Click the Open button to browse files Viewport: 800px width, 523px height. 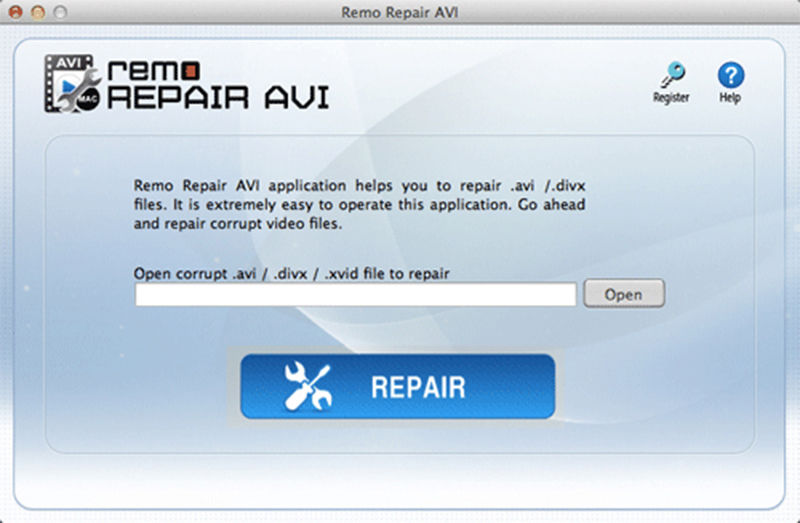click(x=624, y=293)
